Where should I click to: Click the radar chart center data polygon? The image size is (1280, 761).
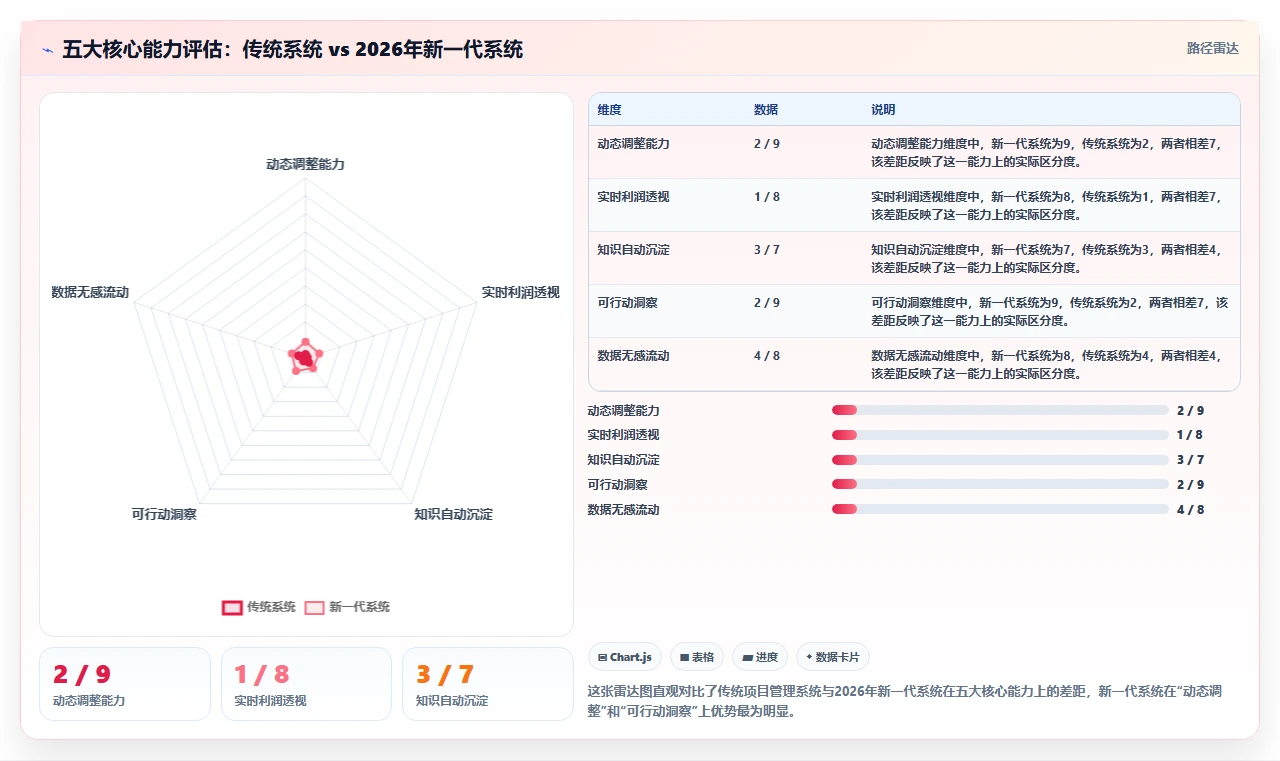[304, 357]
